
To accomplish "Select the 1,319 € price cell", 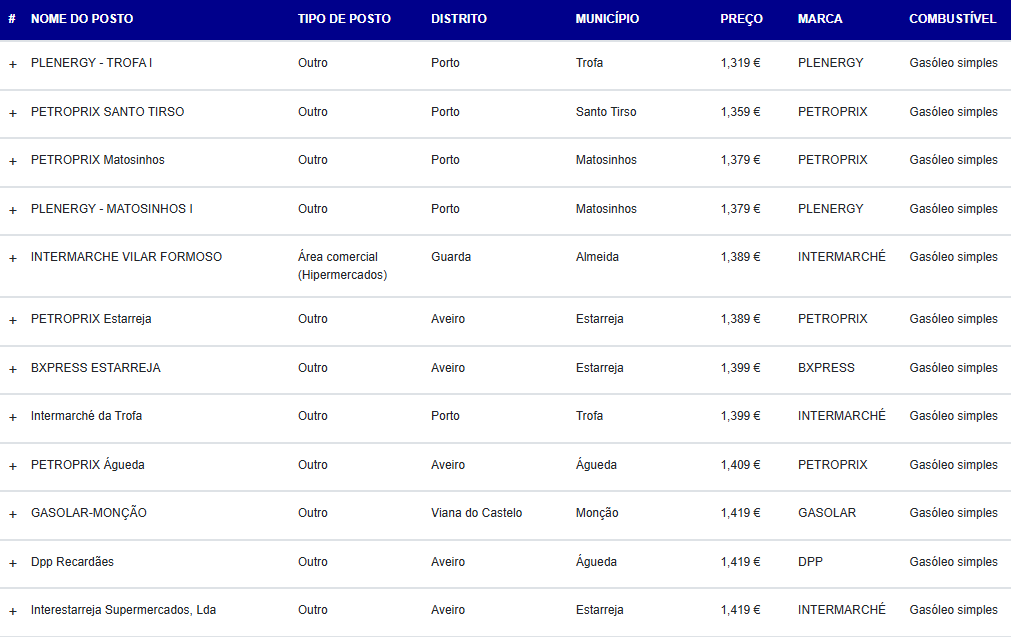I will tap(740, 63).
